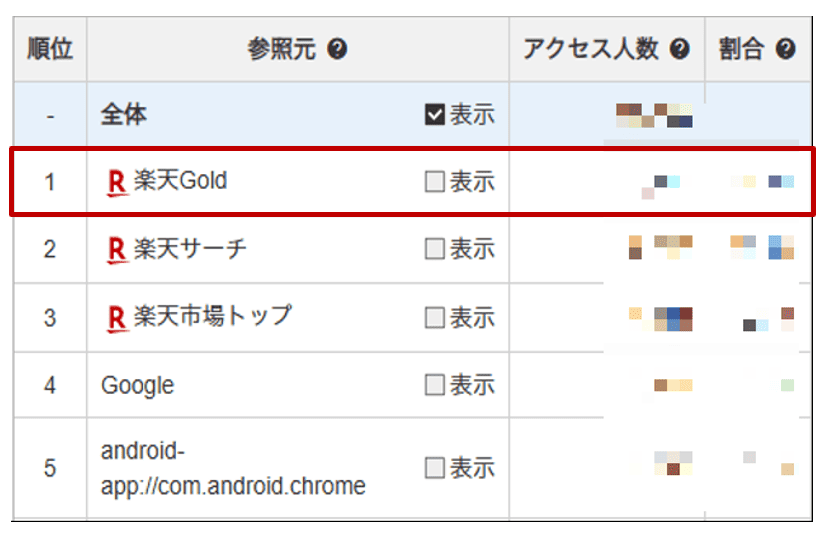Open the 楽天Gold referrer entry
This screenshot has width=828, height=538.
click(181, 181)
